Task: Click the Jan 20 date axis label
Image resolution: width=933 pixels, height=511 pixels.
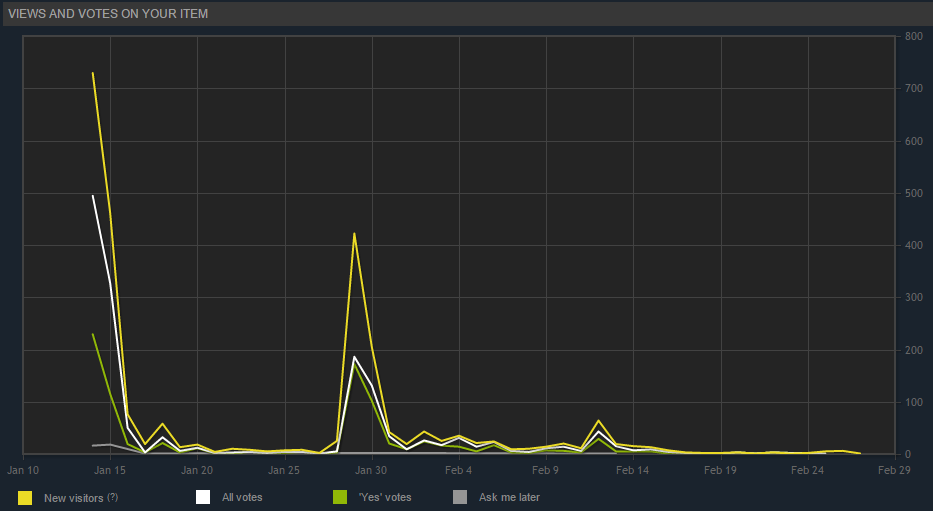Action: pyautogui.click(x=197, y=470)
